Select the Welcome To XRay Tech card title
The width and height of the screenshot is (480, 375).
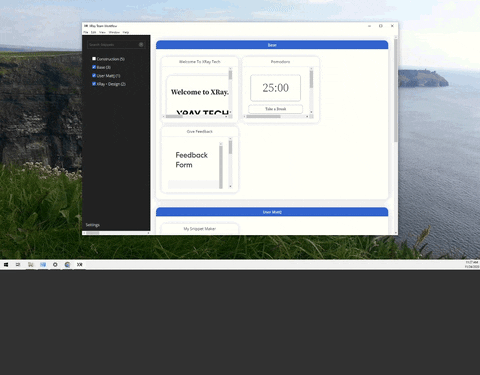point(200,62)
